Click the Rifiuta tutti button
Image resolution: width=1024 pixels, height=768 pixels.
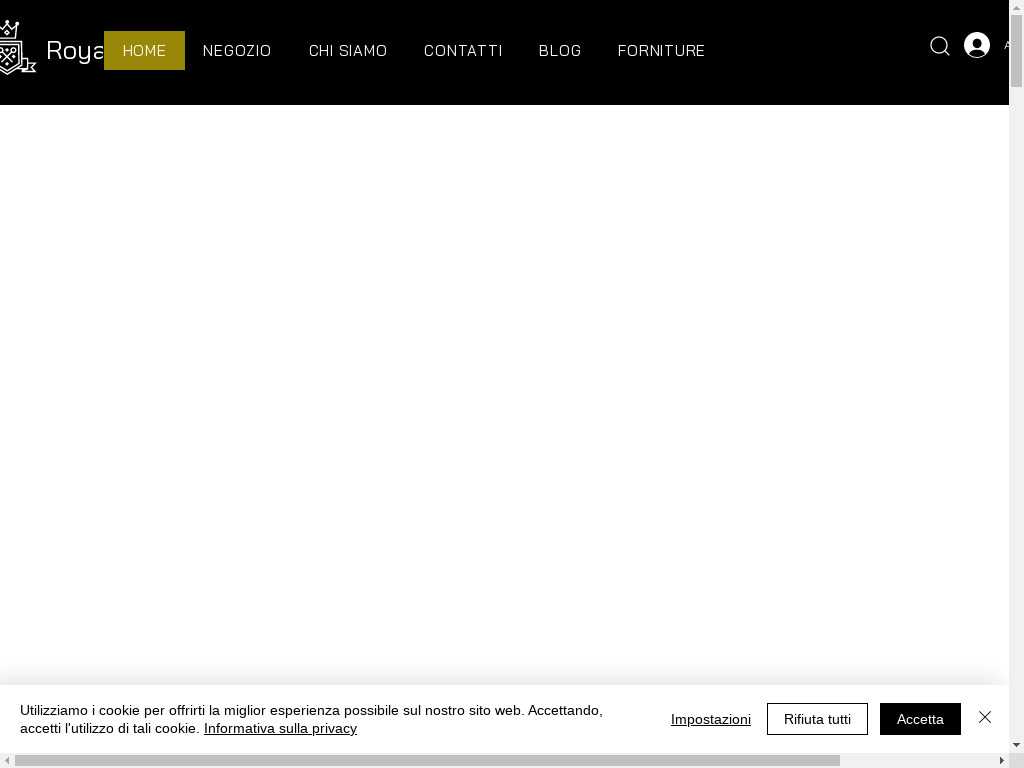(817, 719)
